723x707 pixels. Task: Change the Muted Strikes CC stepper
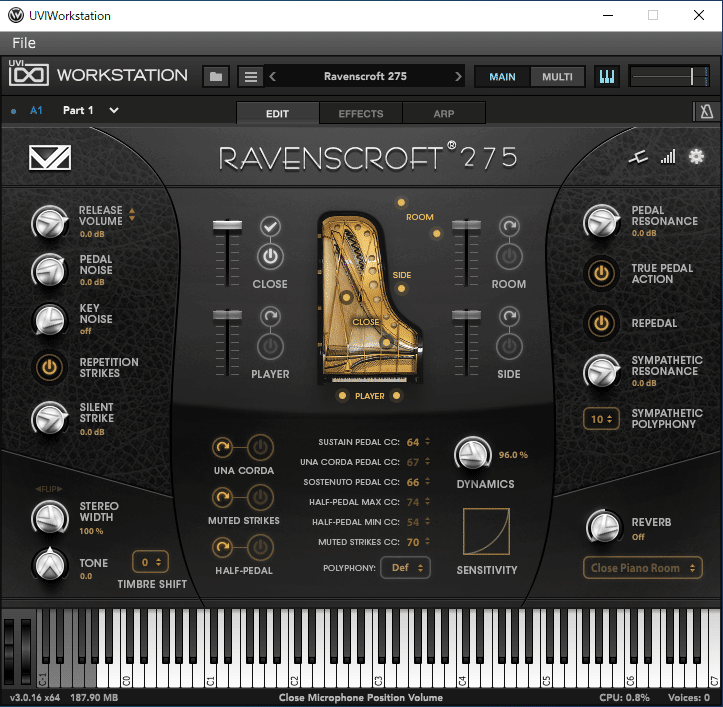point(427,541)
